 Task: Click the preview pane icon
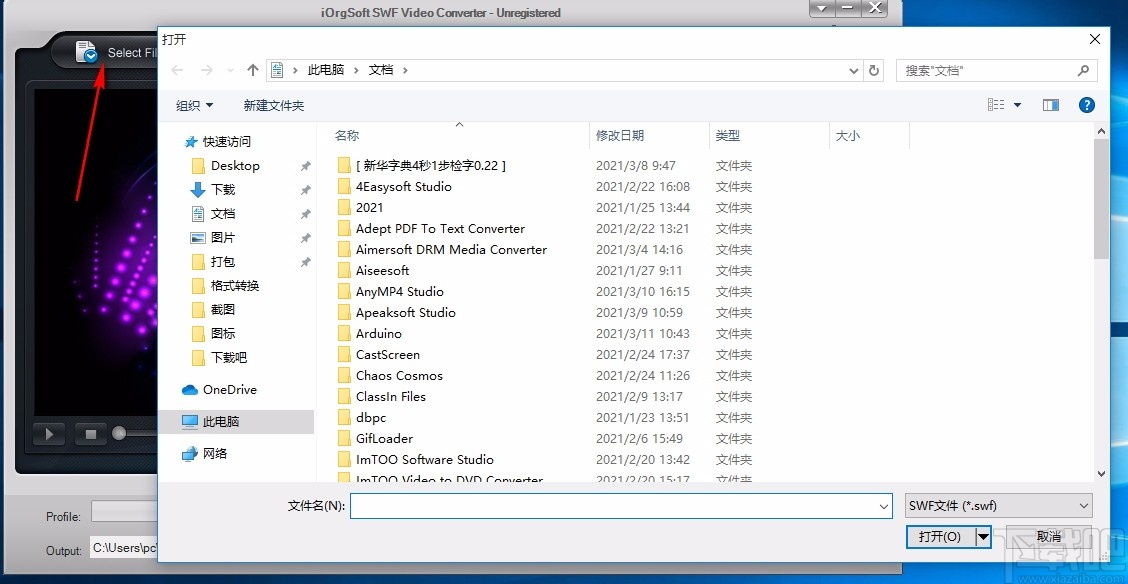tap(1051, 104)
